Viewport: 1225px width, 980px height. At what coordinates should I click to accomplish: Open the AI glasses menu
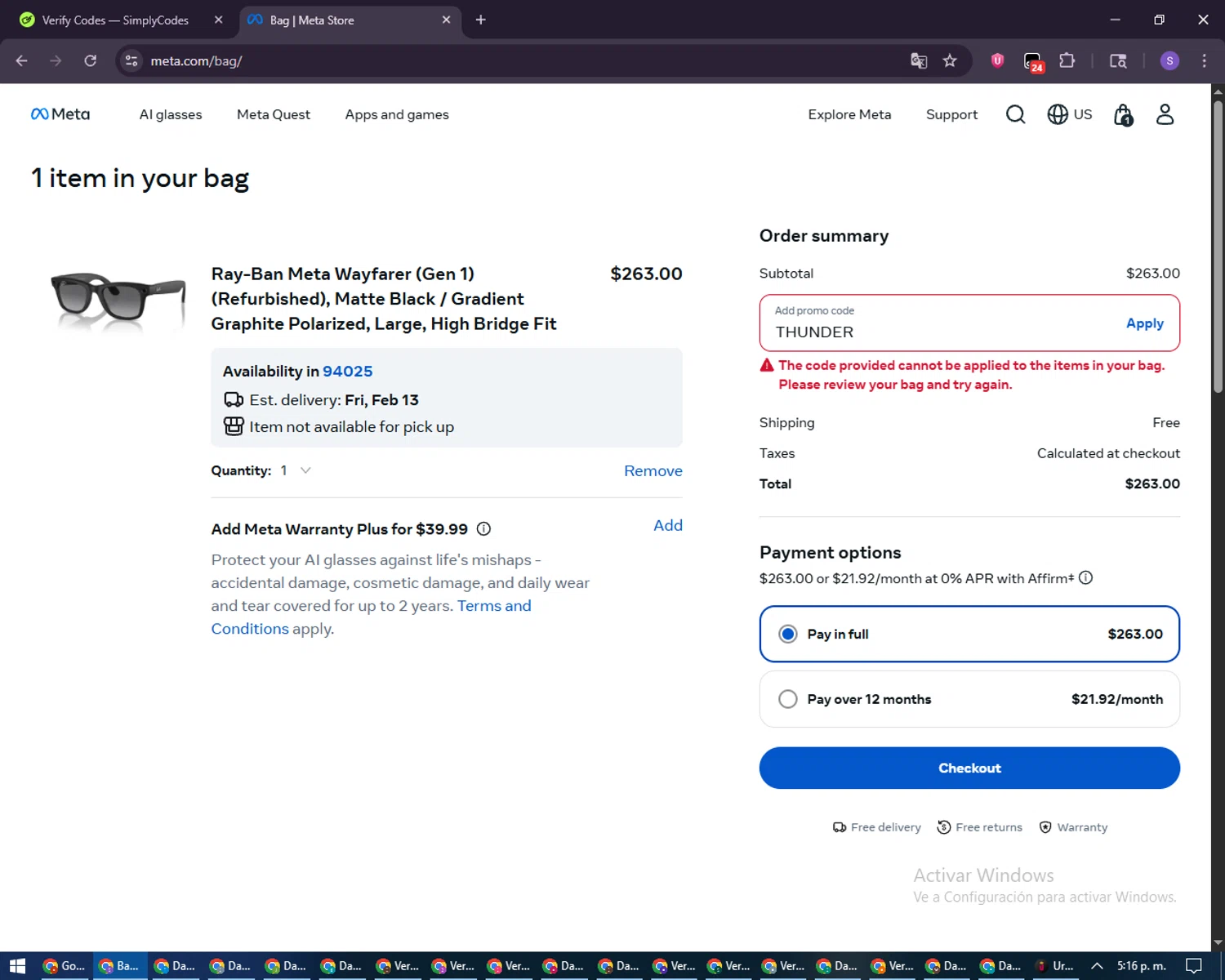pos(171,114)
